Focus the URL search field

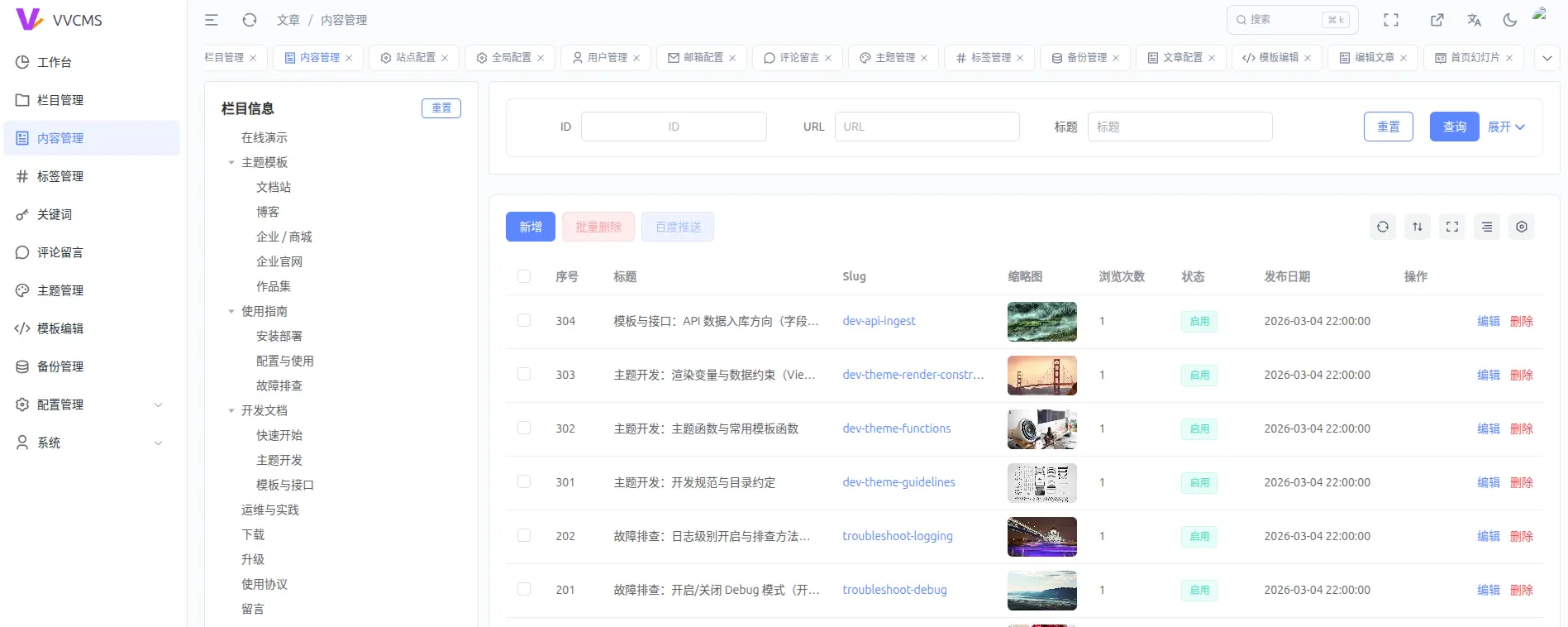pyautogui.click(x=927, y=127)
